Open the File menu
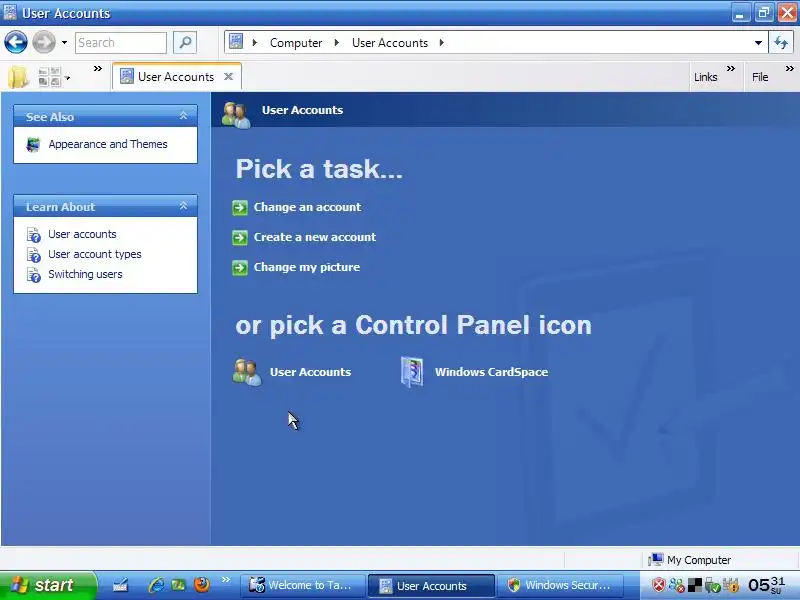Viewport: 800px width, 600px height. tap(760, 77)
